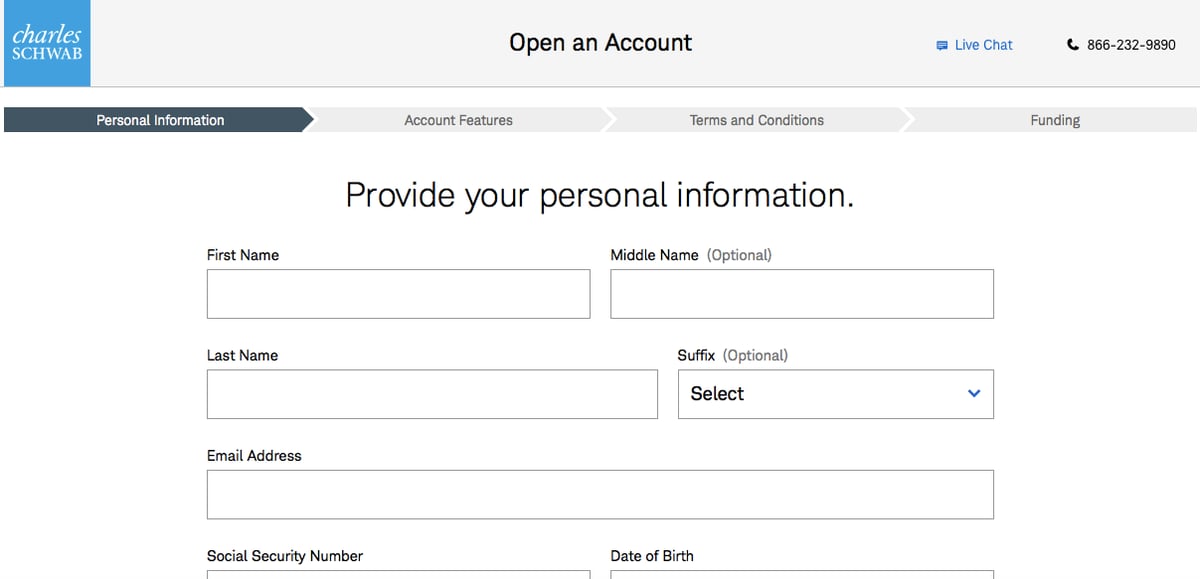Click the Social Security Number label
This screenshot has height=579, width=1200.
[285, 556]
